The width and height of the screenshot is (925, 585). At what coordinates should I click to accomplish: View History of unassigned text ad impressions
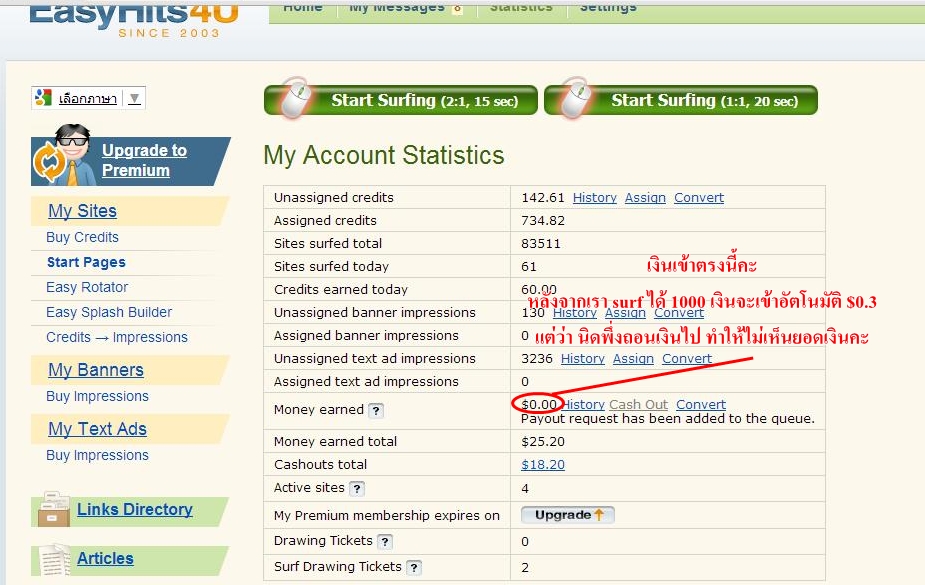583,359
